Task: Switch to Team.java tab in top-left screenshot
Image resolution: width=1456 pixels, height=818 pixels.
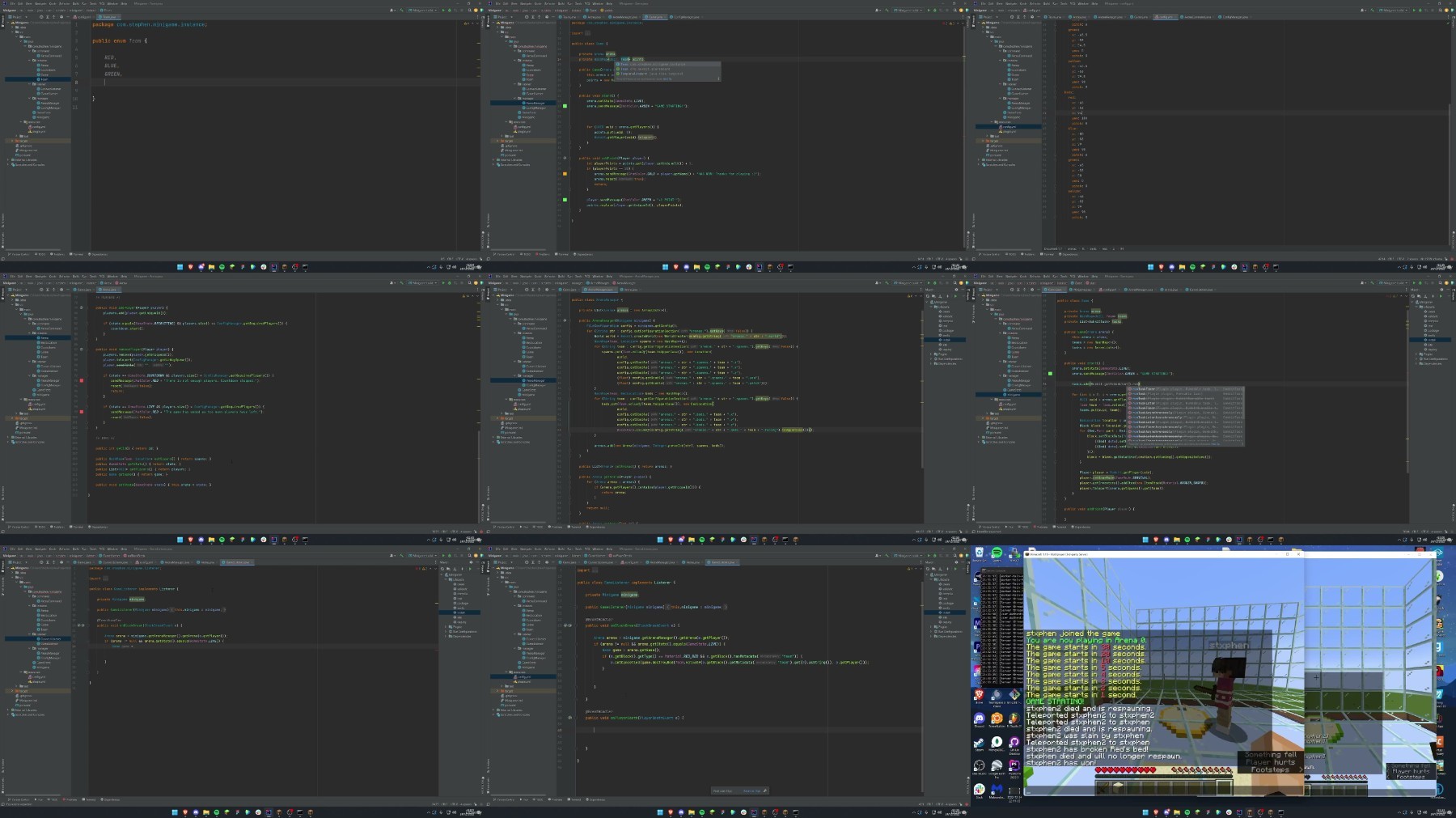Action: click(109, 17)
